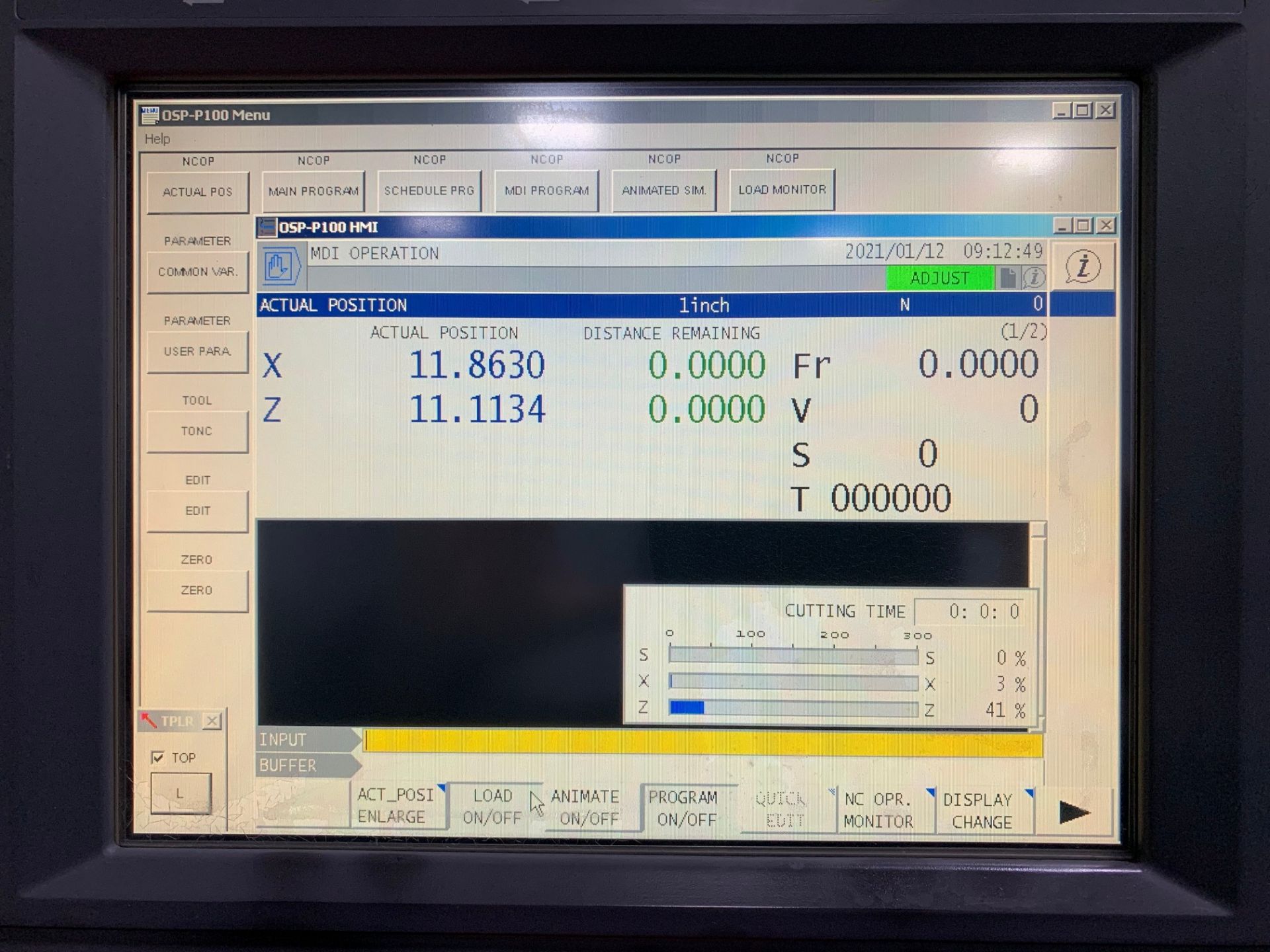Click the Z 41 % load value
Viewport: 1270px width, 952px height.
[1005, 711]
